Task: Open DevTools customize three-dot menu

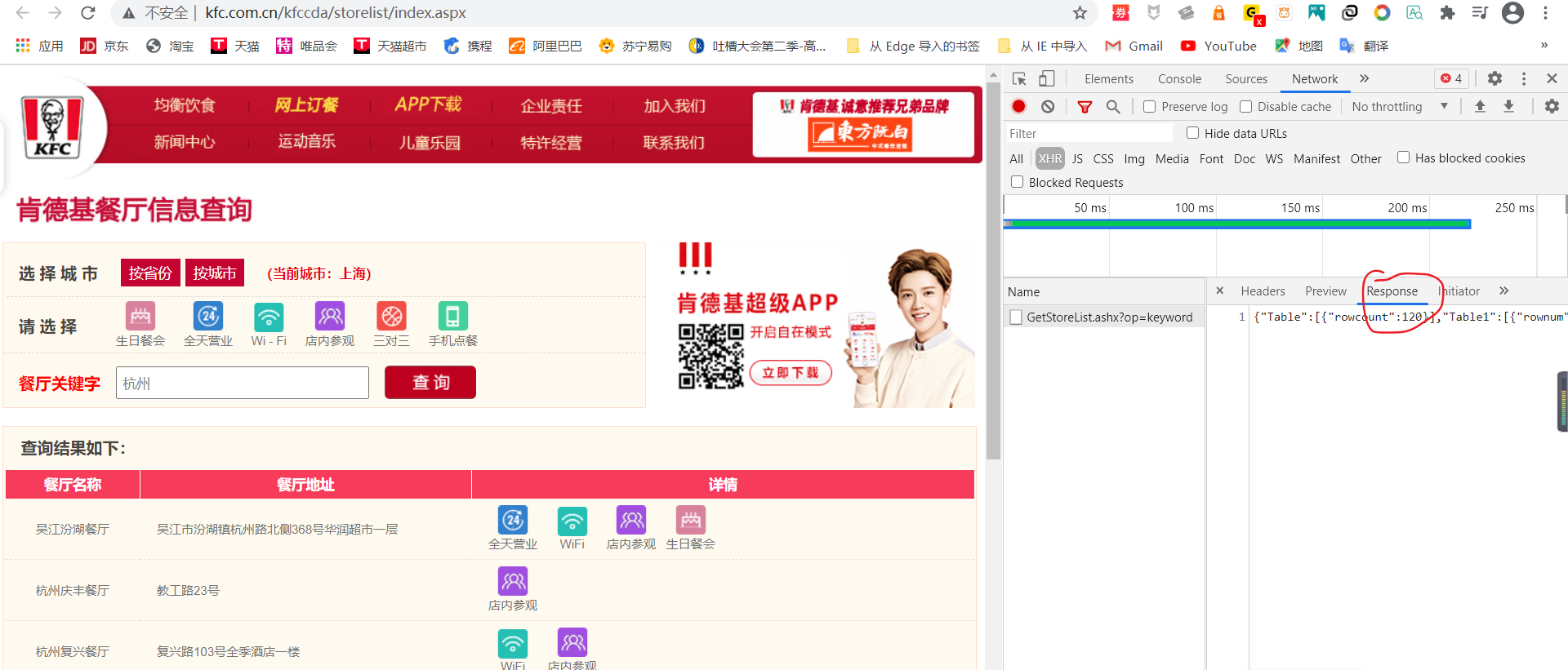Action: [x=1523, y=78]
